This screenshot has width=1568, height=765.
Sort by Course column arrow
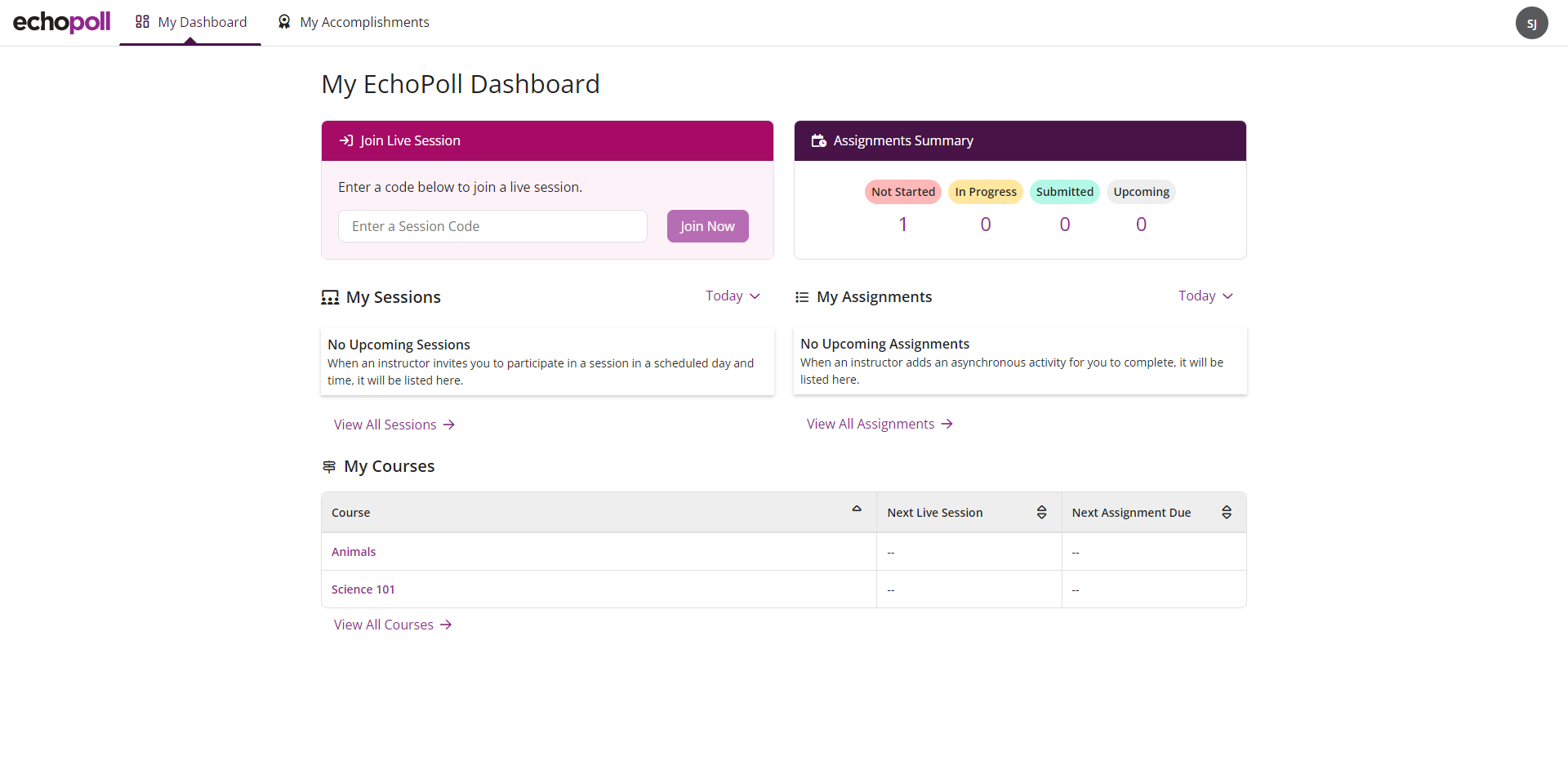[857, 509]
